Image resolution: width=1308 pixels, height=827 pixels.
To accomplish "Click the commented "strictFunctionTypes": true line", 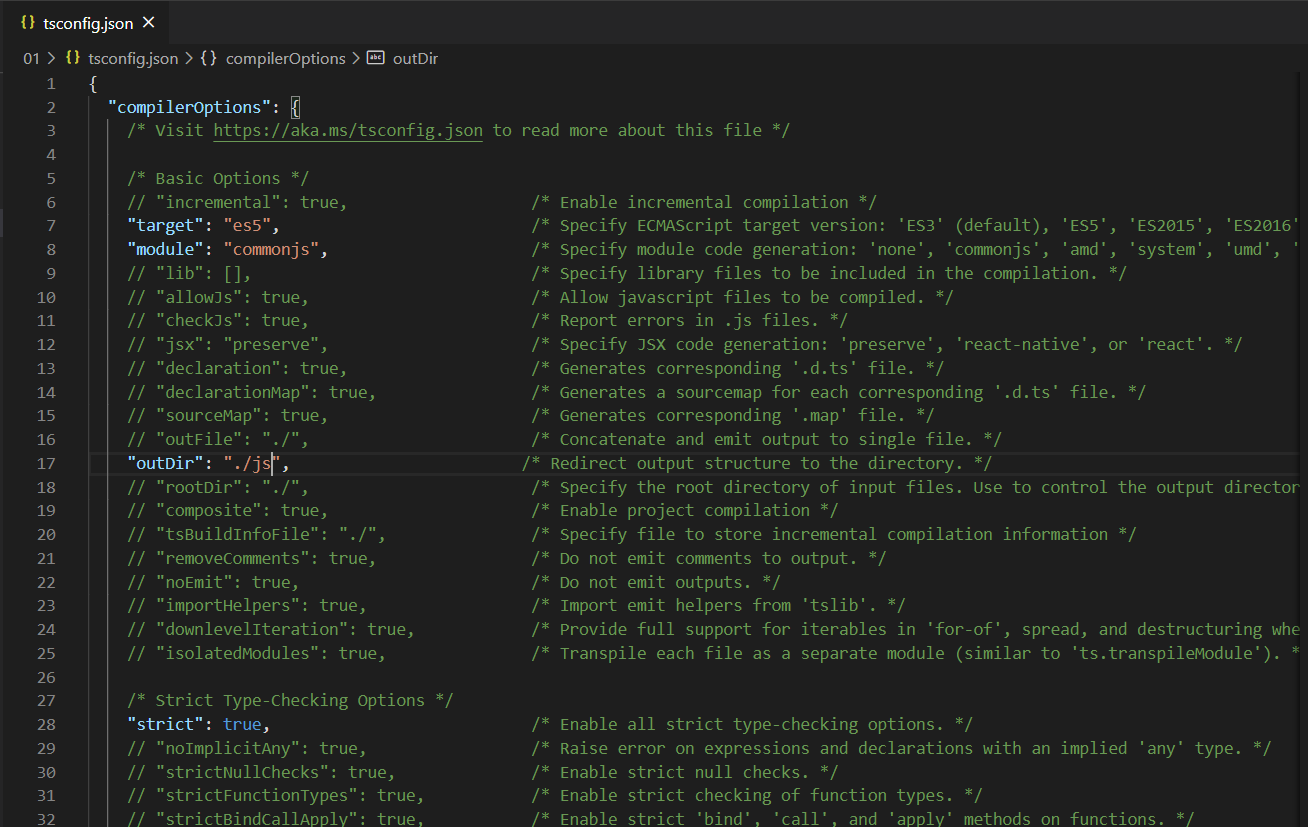I will [x=276, y=795].
